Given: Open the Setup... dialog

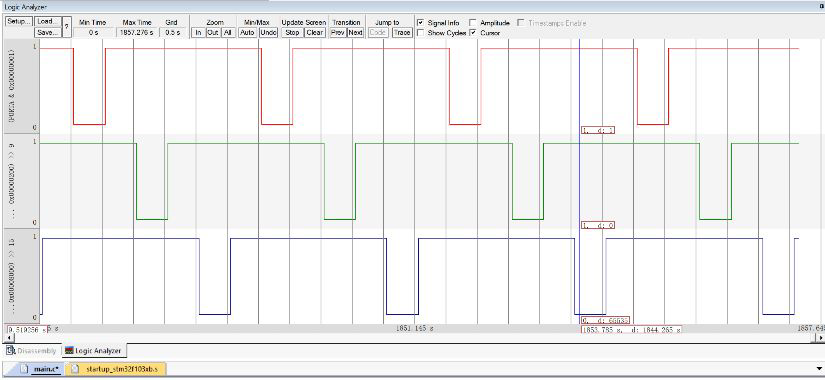Looking at the screenshot, I should coord(19,22).
